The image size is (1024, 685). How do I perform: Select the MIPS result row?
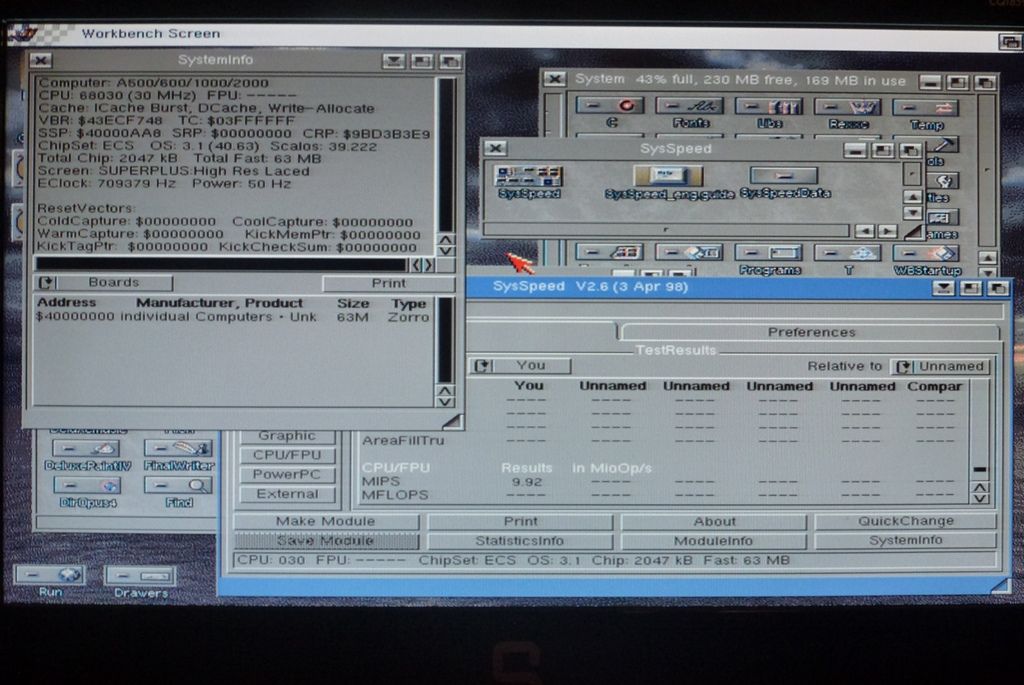(x=663, y=482)
